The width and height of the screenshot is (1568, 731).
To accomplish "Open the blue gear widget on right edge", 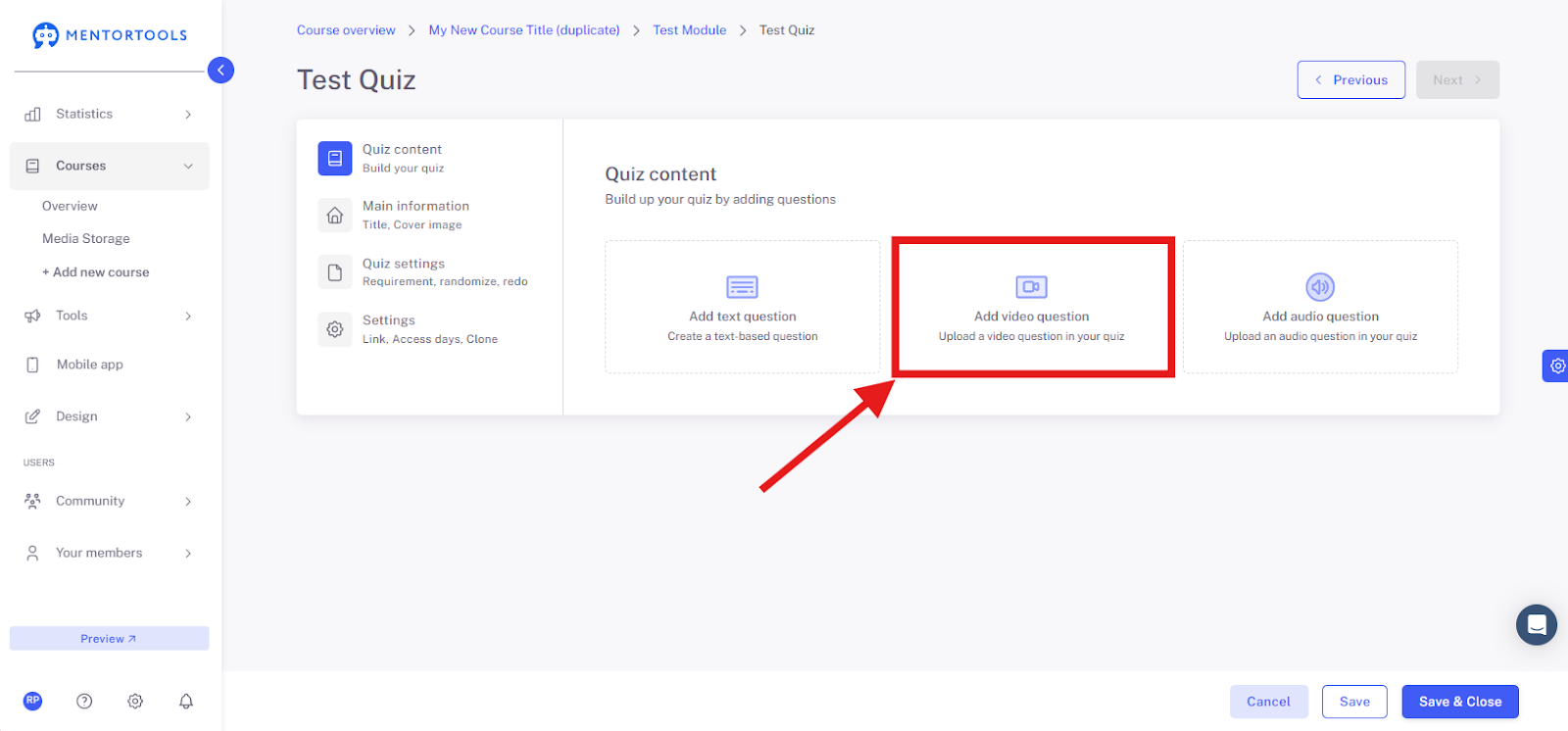I will pos(1556,365).
